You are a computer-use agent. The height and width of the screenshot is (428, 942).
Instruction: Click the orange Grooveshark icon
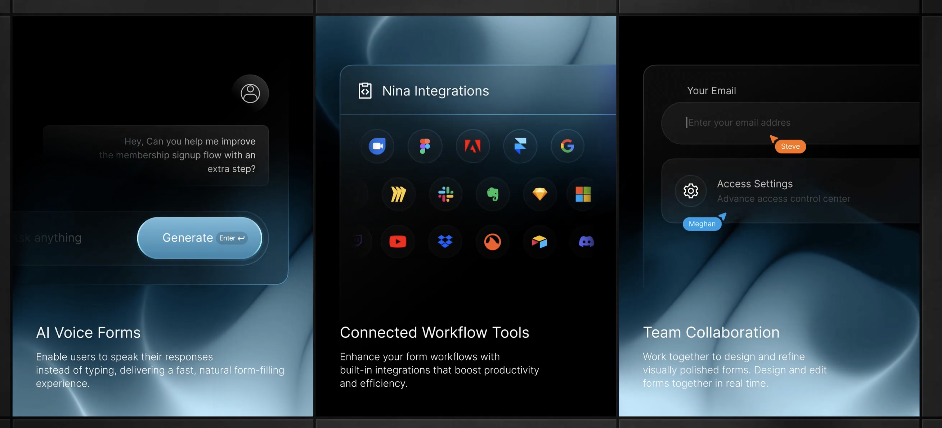[493, 242]
